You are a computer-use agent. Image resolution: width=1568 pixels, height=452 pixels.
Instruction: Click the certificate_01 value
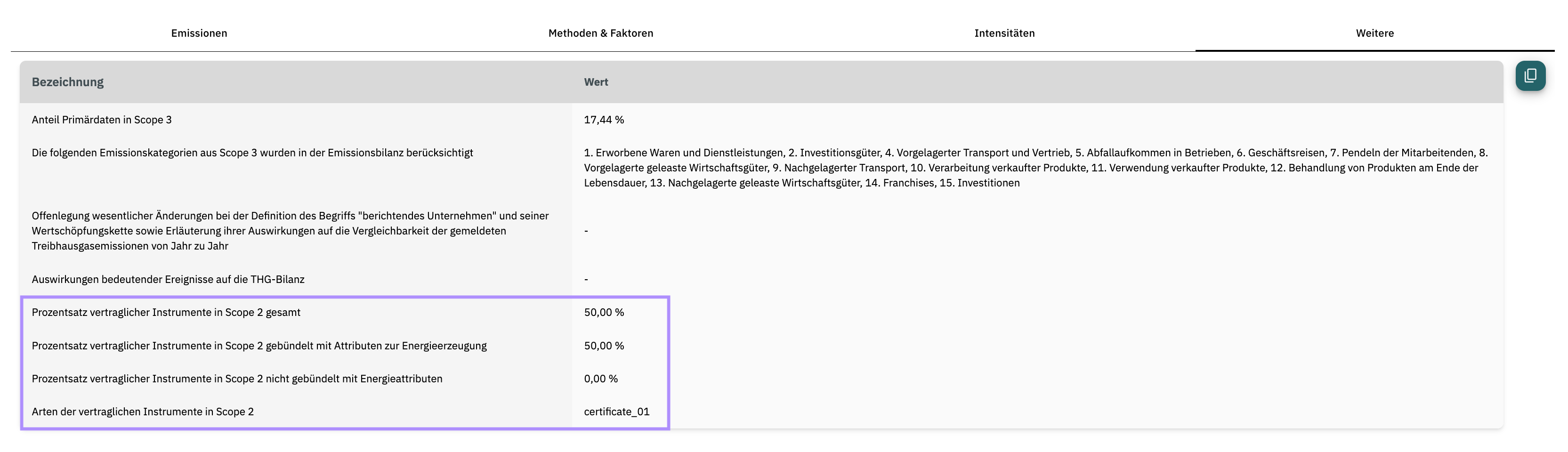click(617, 412)
